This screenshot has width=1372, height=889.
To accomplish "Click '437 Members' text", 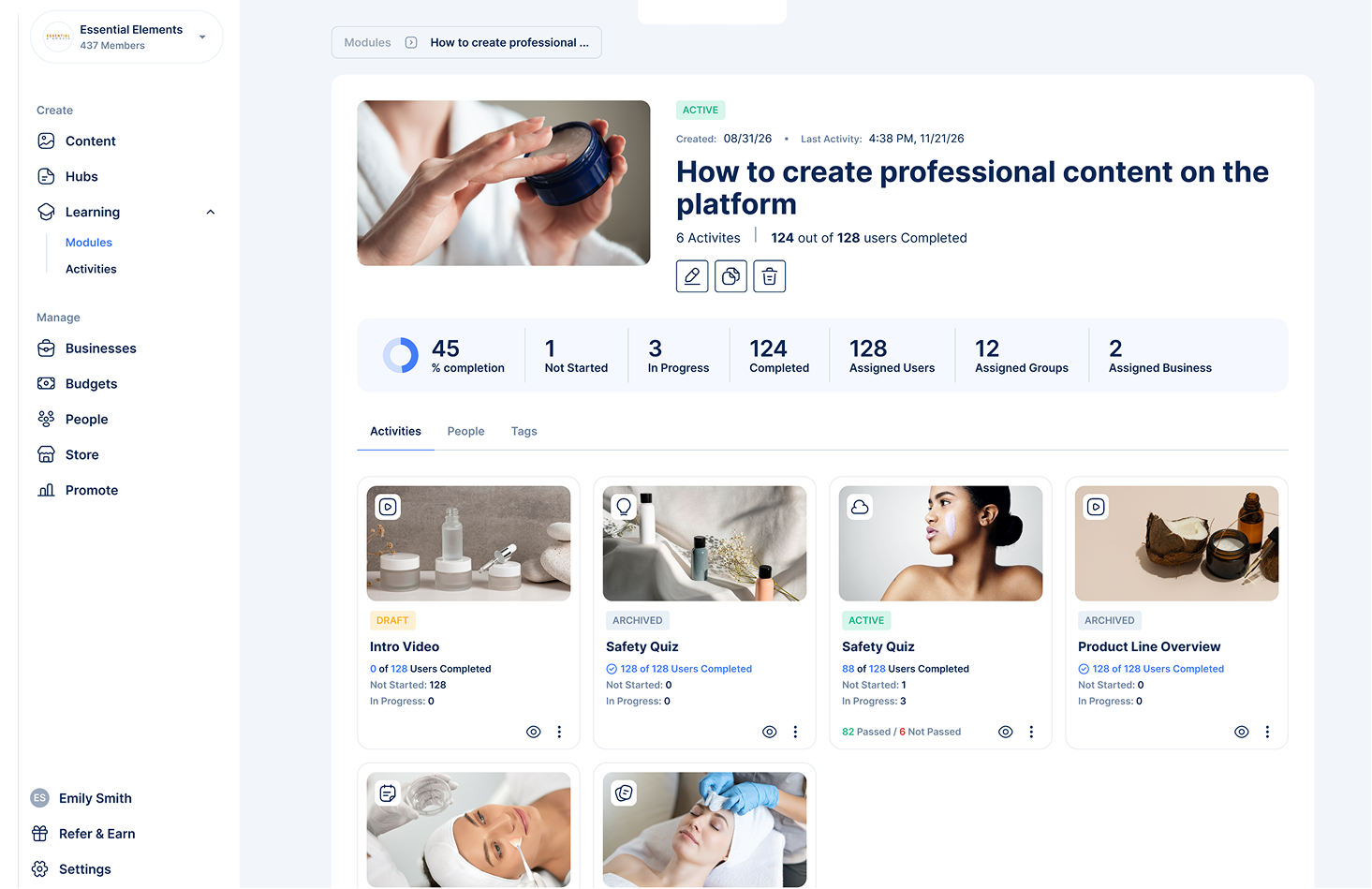I will 112,45.
